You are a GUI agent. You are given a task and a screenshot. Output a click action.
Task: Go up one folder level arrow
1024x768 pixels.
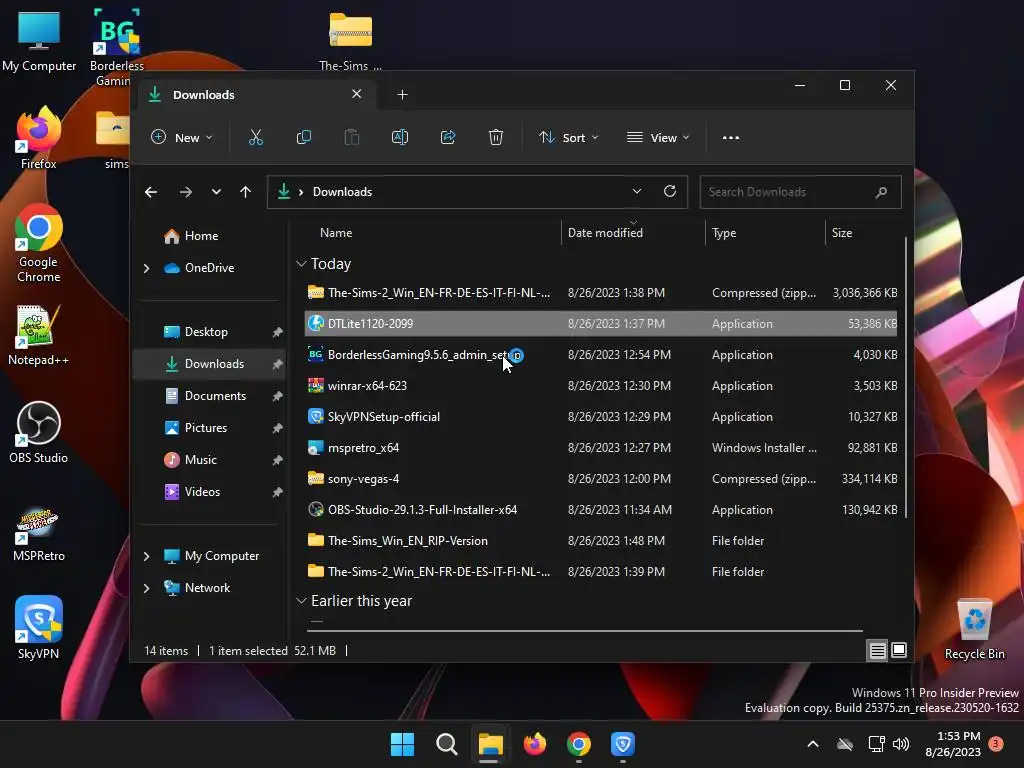pos(246,192)
